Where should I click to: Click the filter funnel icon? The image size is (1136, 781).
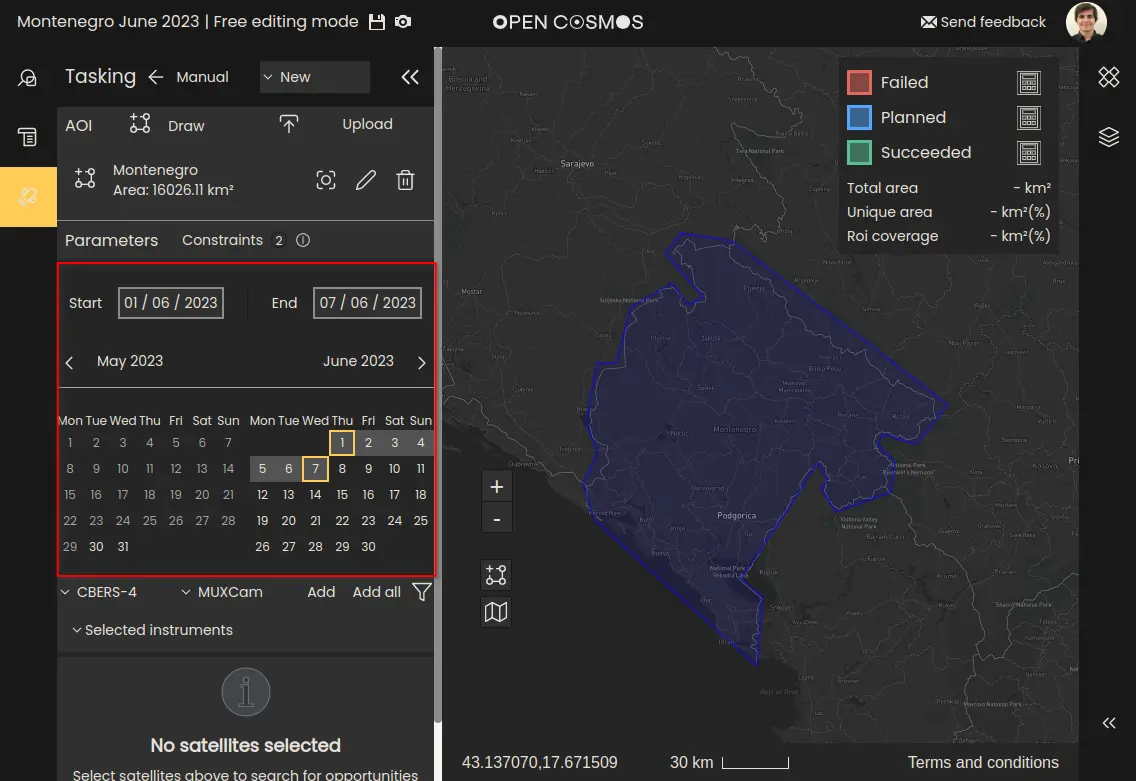(422, 592)
